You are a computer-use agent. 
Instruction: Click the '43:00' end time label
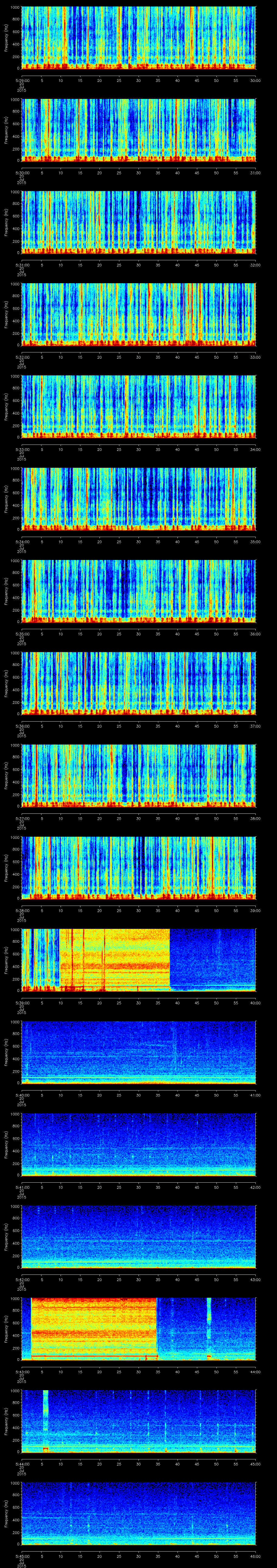click(x=256, y=1279)
